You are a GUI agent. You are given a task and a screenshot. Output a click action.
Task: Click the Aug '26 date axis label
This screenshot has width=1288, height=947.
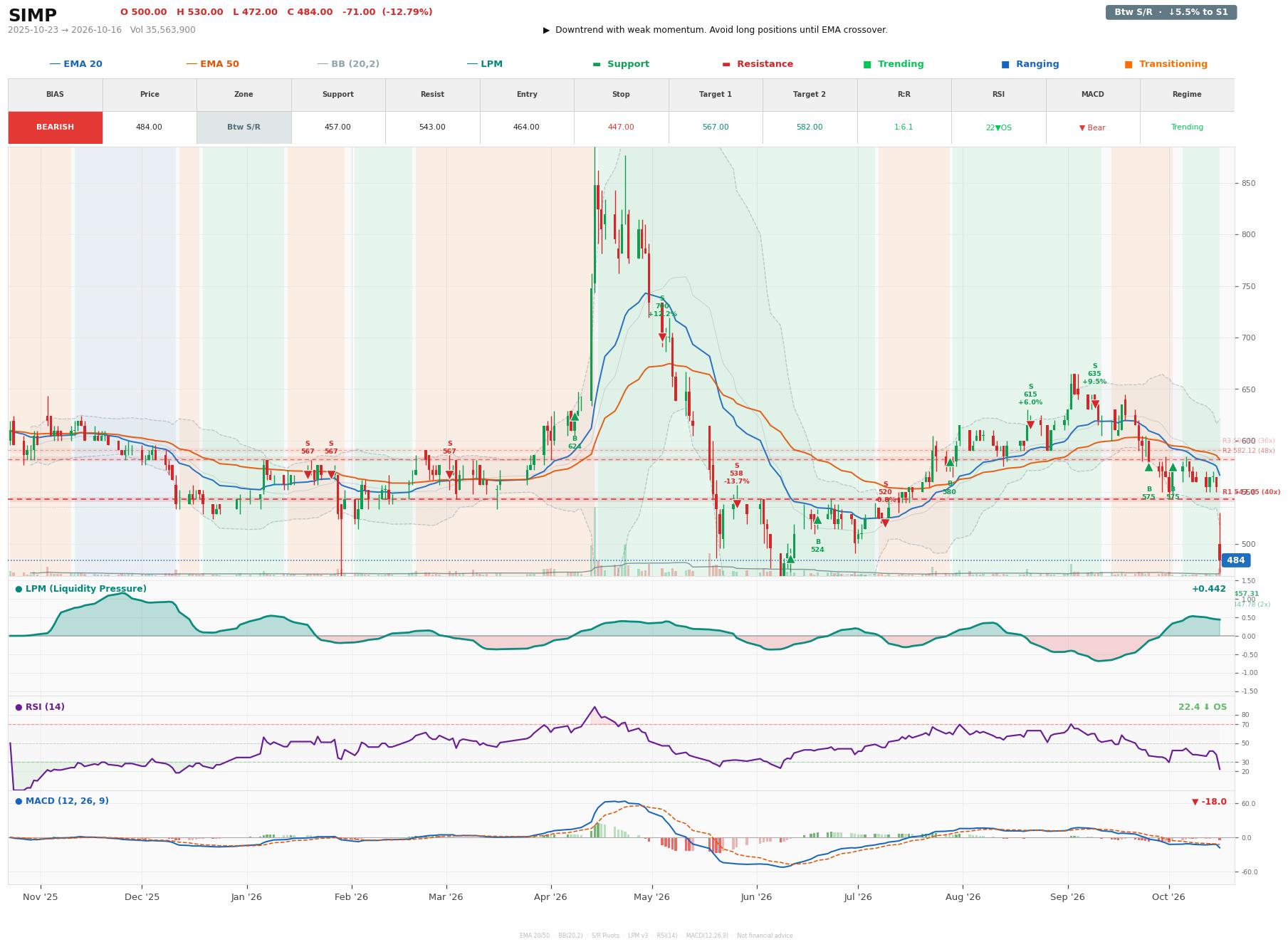(x=963, y=897)
